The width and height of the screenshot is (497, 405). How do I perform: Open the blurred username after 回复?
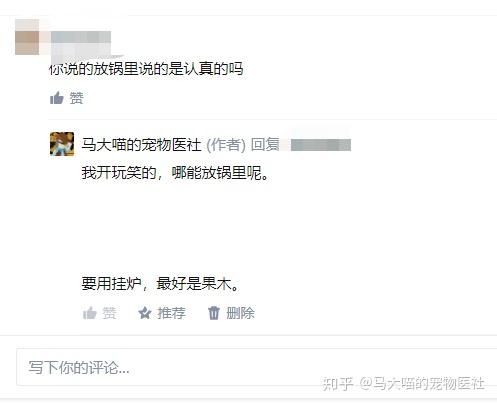click(x=320, y=145)
